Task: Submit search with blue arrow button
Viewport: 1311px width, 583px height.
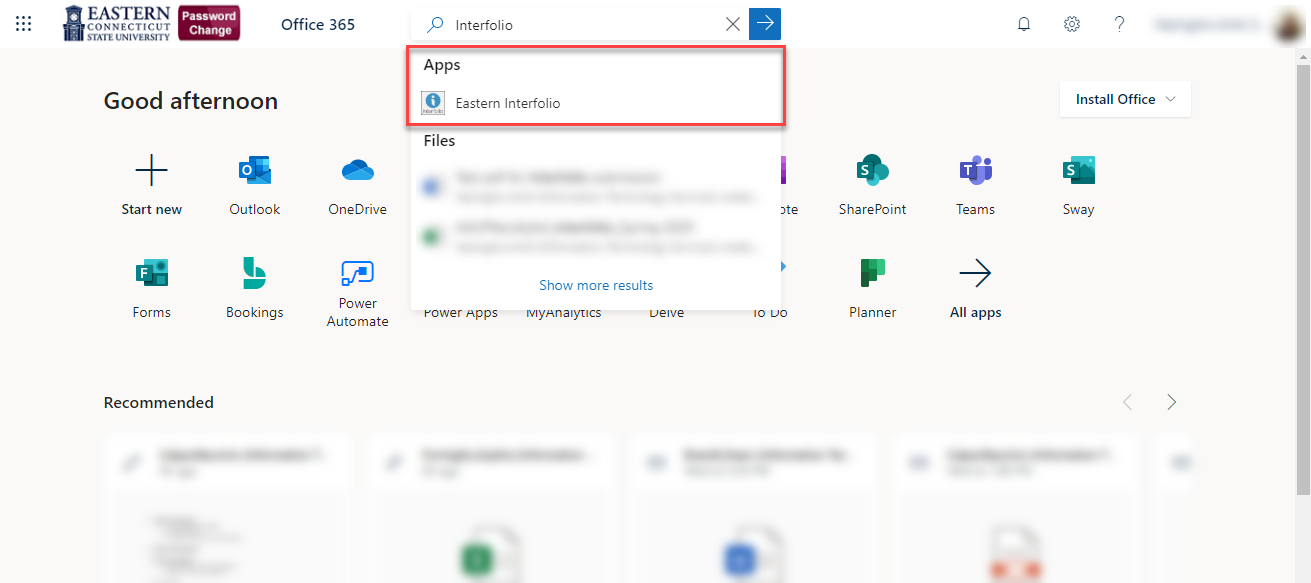Action: (765, 24)
